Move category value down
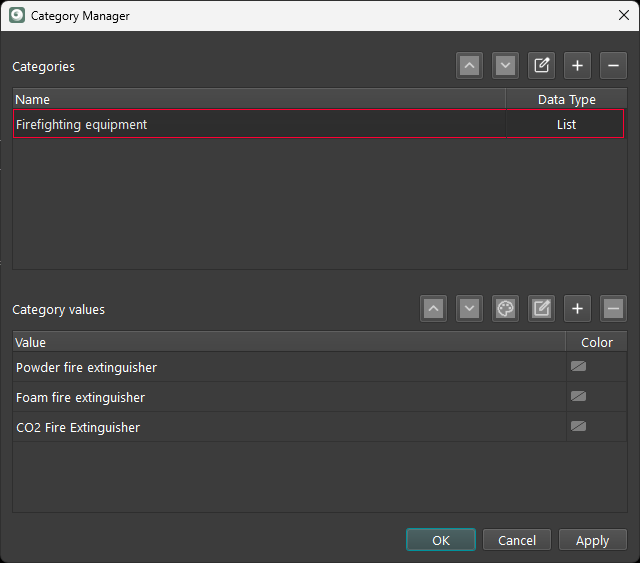The image size is (640, 563). pos(469,309)
